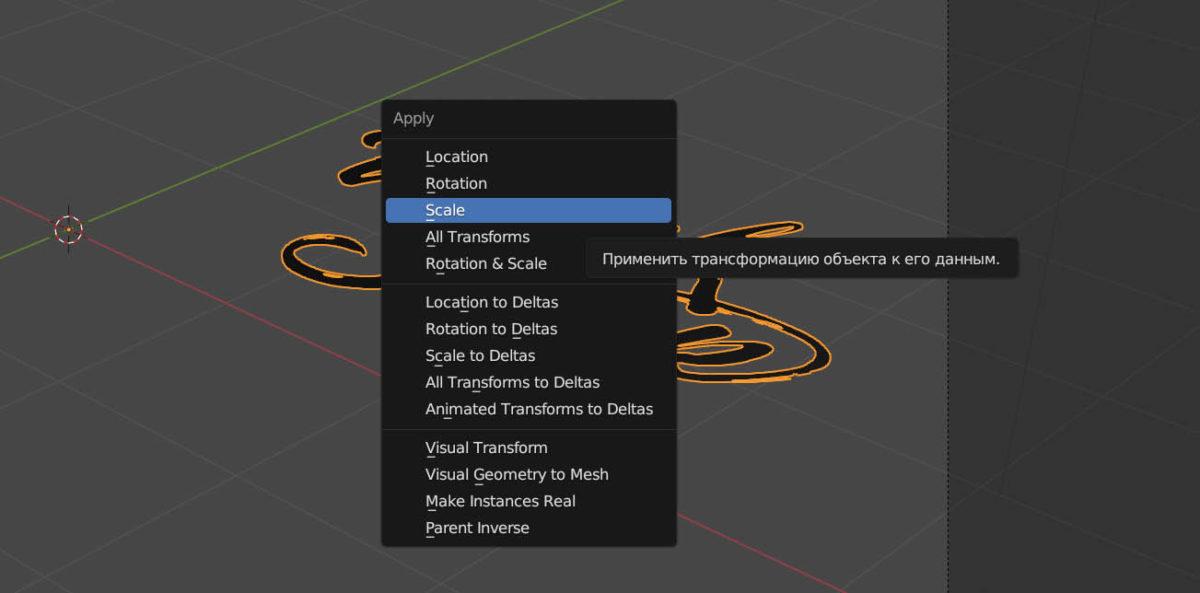This screenshot has width=1200, height=593.
Task: Select the highlighted Scale entry
Action: coord(528,210)
